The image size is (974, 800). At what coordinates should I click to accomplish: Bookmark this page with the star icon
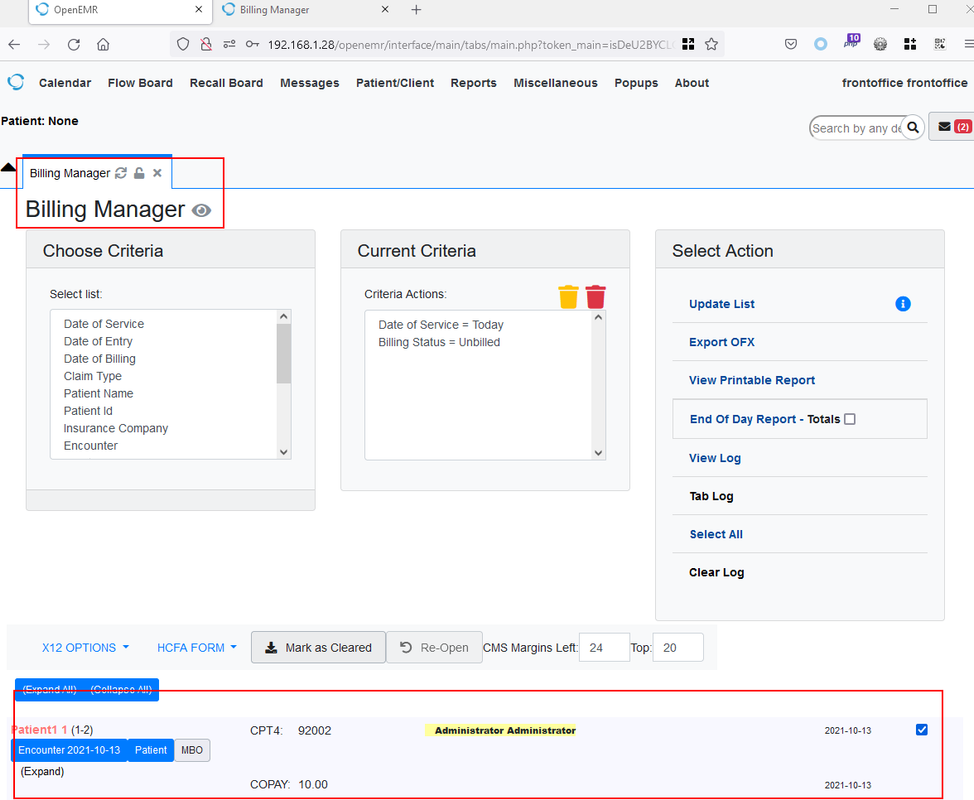711,44
